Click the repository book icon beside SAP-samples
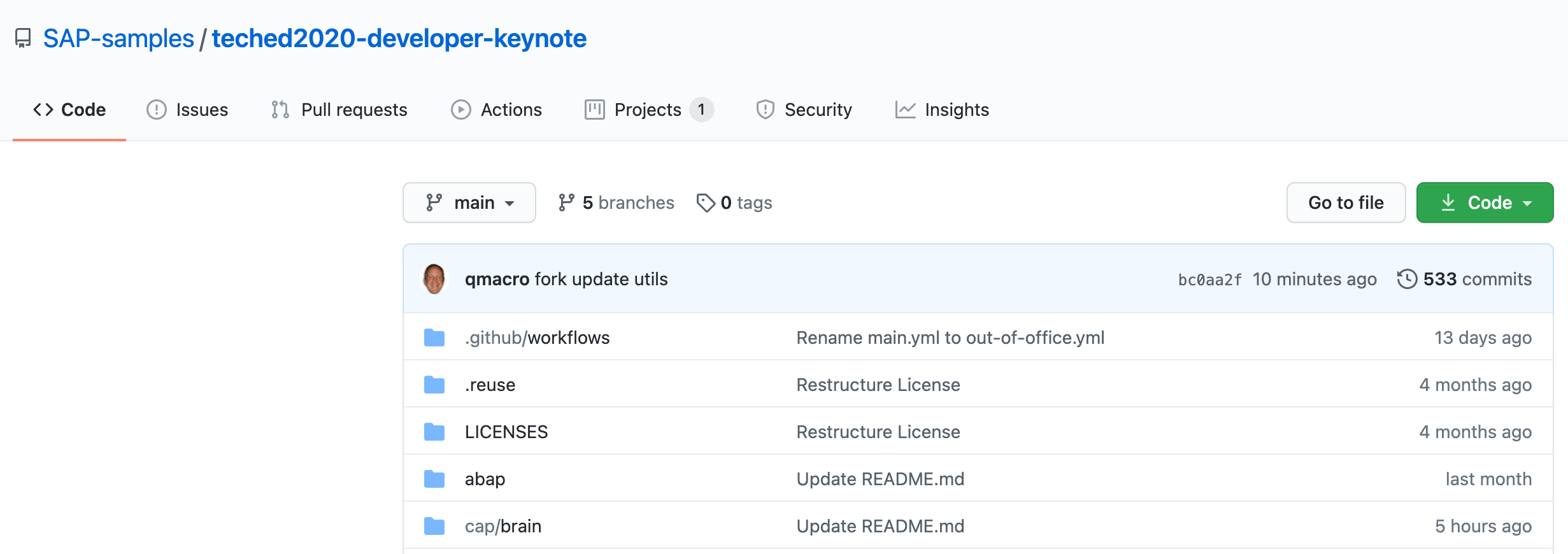Screen dimensions: 1568x554 23,39
